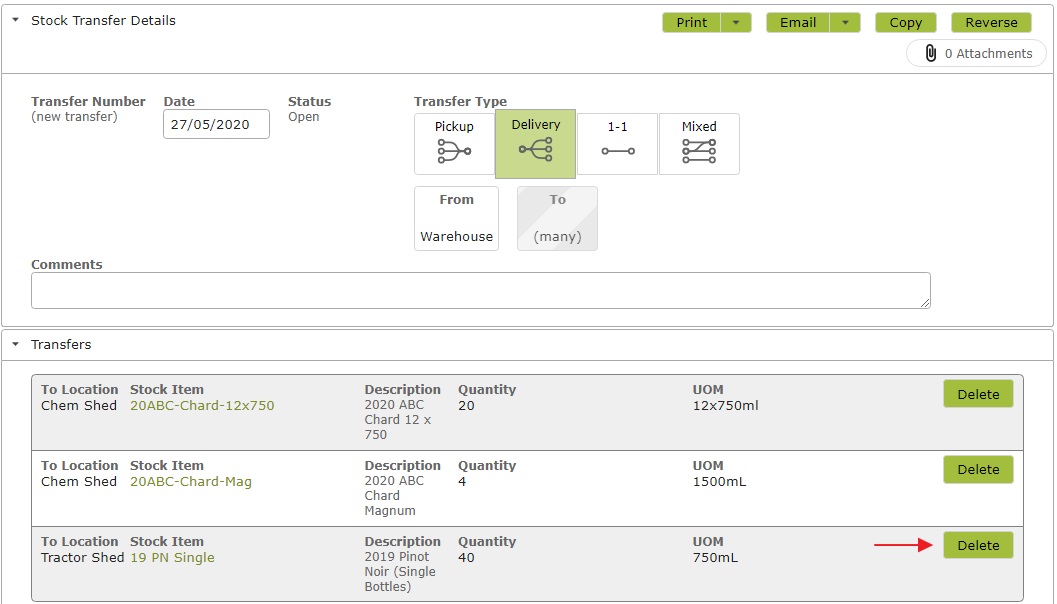Screen dimensions: 1057x604
Task: Click the UOM value 750mL
Action: point(715,557)
